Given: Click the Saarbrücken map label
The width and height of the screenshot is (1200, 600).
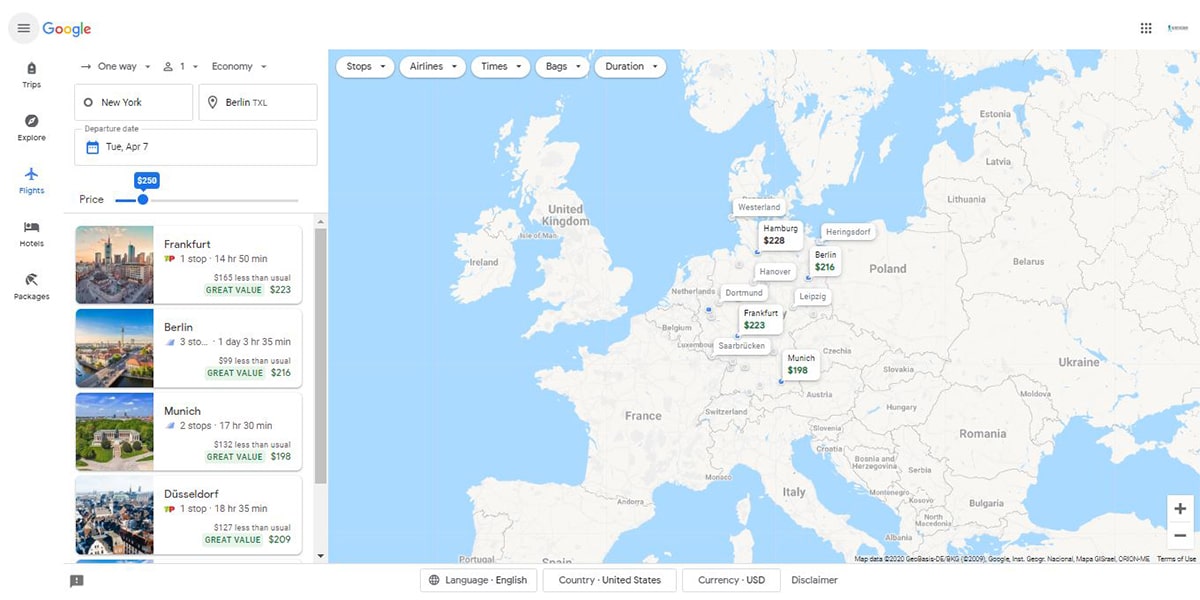Looking at the screenshot, I should point(742,346).
